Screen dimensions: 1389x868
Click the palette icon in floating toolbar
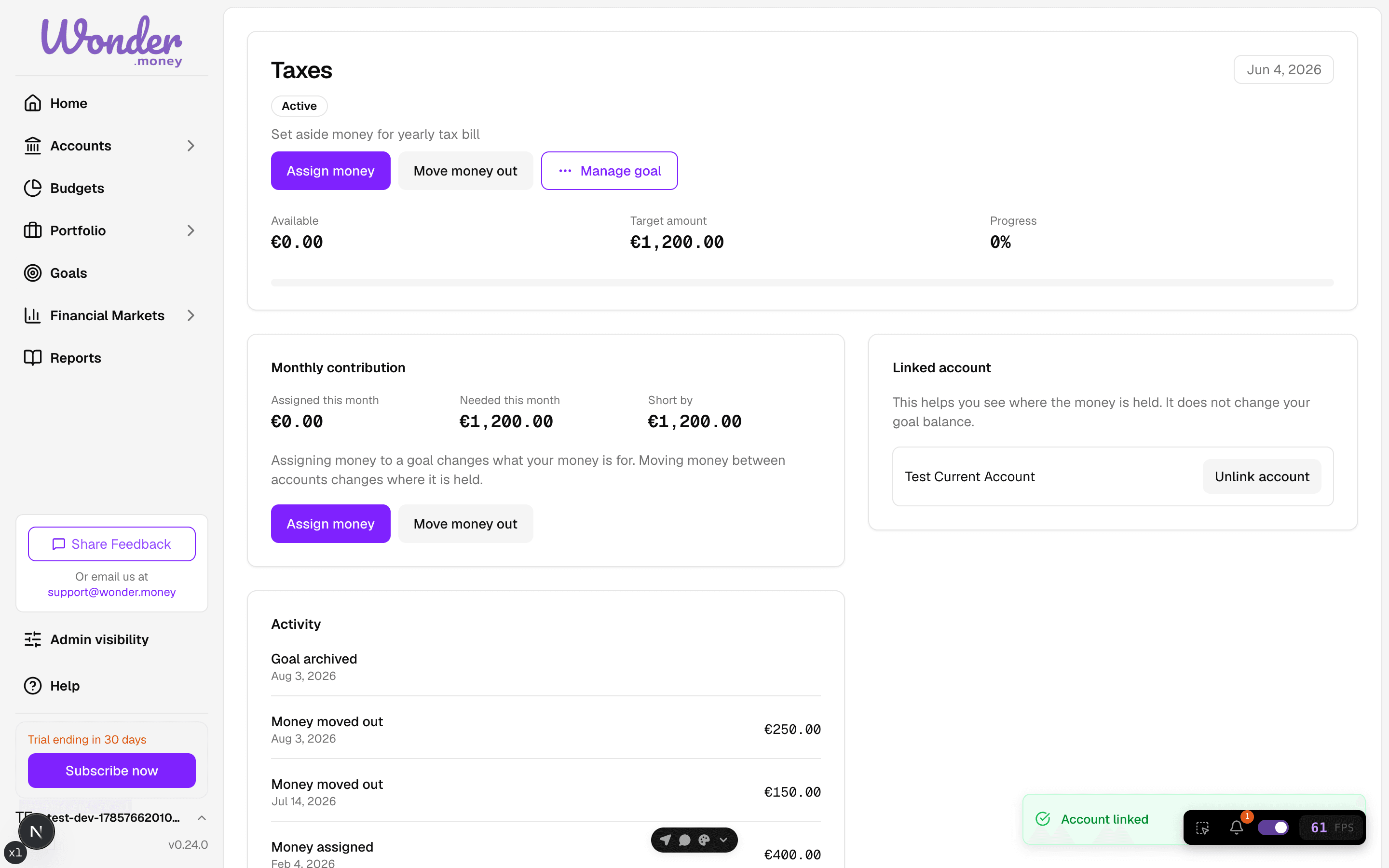click(x=704, y=840)
